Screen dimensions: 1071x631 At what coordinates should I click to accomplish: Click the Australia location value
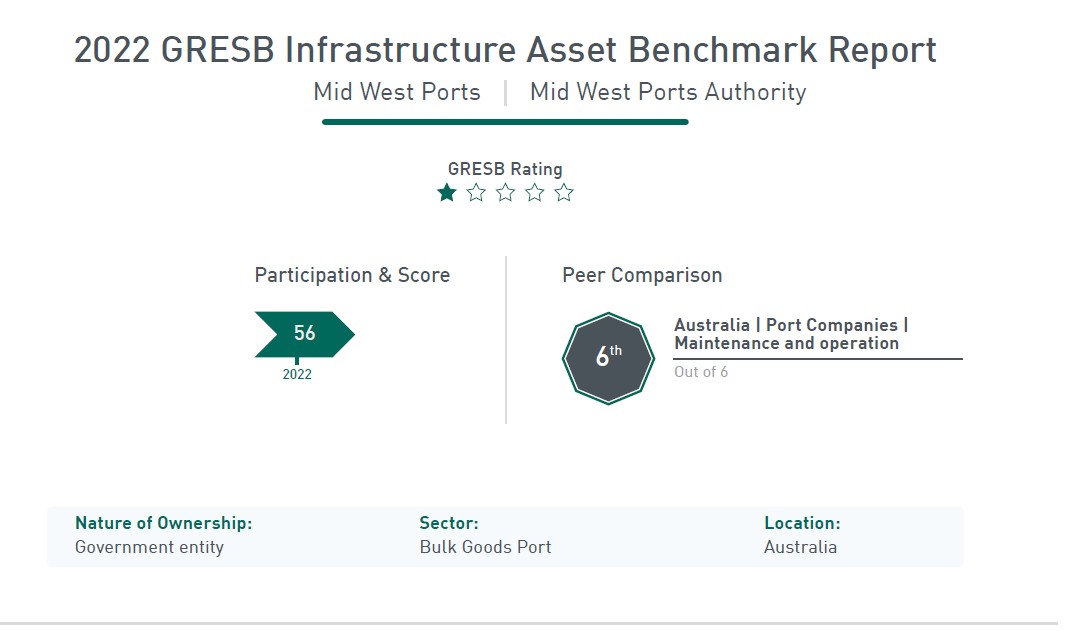801,547
